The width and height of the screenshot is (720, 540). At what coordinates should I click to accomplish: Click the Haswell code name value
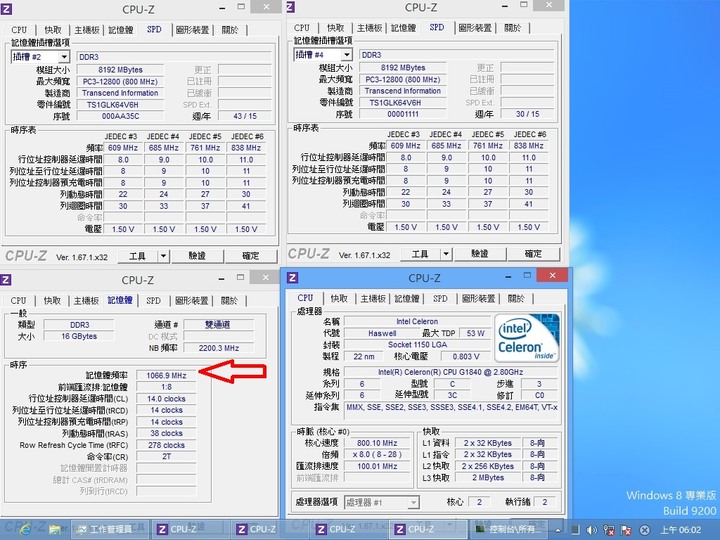[382, 333]
